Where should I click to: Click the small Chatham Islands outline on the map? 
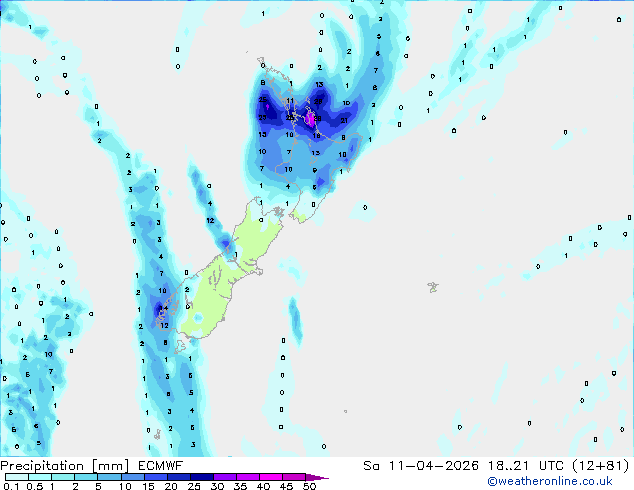click(x=433, y=287)
